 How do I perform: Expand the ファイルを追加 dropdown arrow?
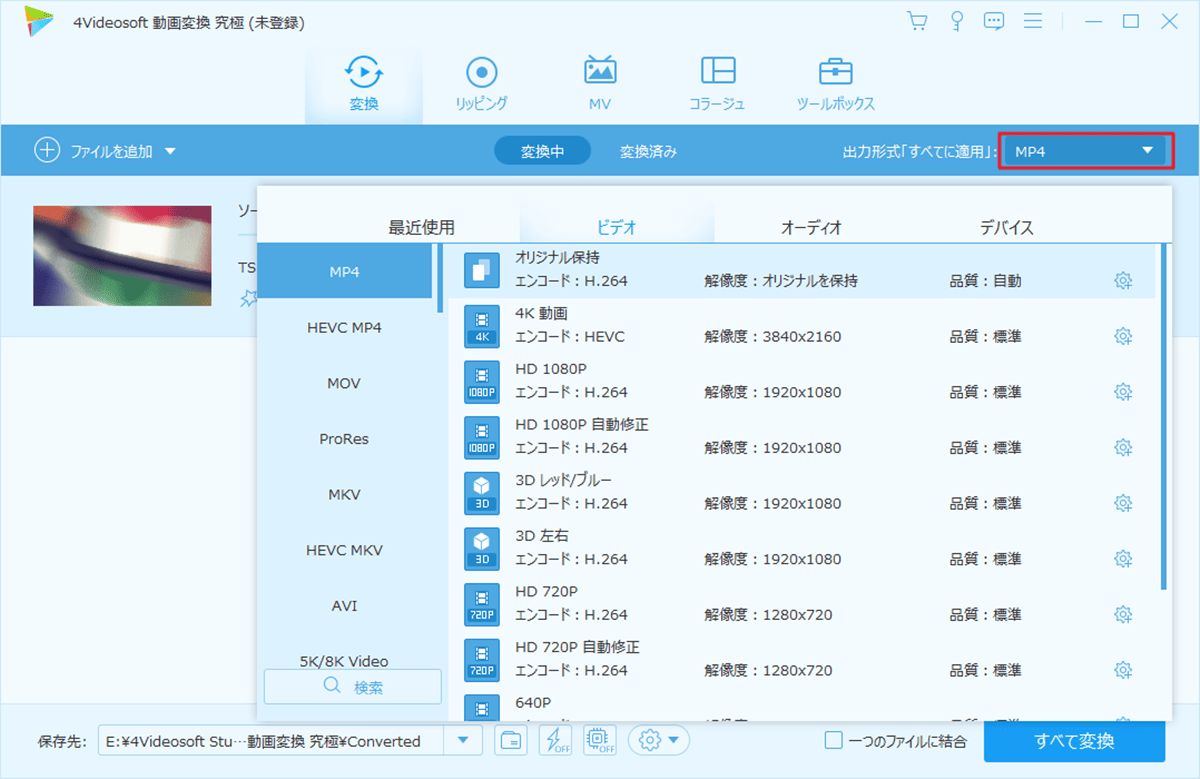click(x=172, y=149)
